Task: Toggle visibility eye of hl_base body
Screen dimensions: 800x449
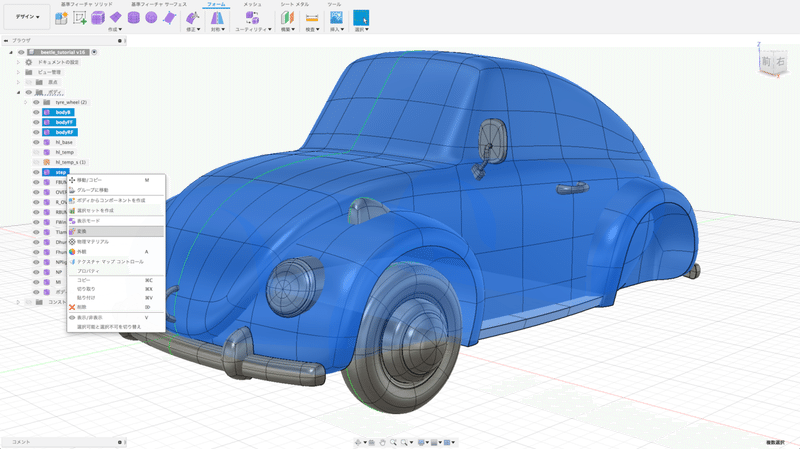Action: coord(36,142)
